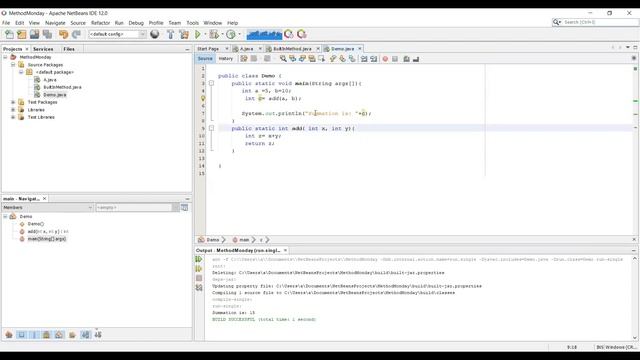Open the Tools menu
This screenshot has height=360, width=640.
(192, 23)
